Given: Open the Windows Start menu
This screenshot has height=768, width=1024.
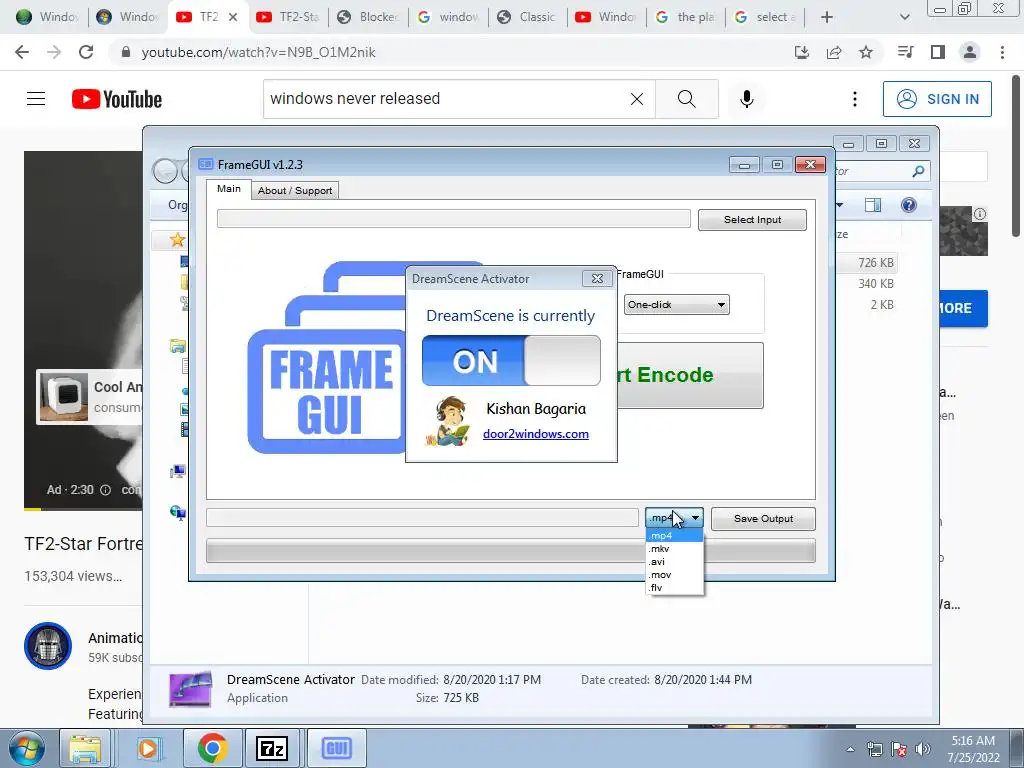Looking at the screenshot, I should click(x=26, y=748).
